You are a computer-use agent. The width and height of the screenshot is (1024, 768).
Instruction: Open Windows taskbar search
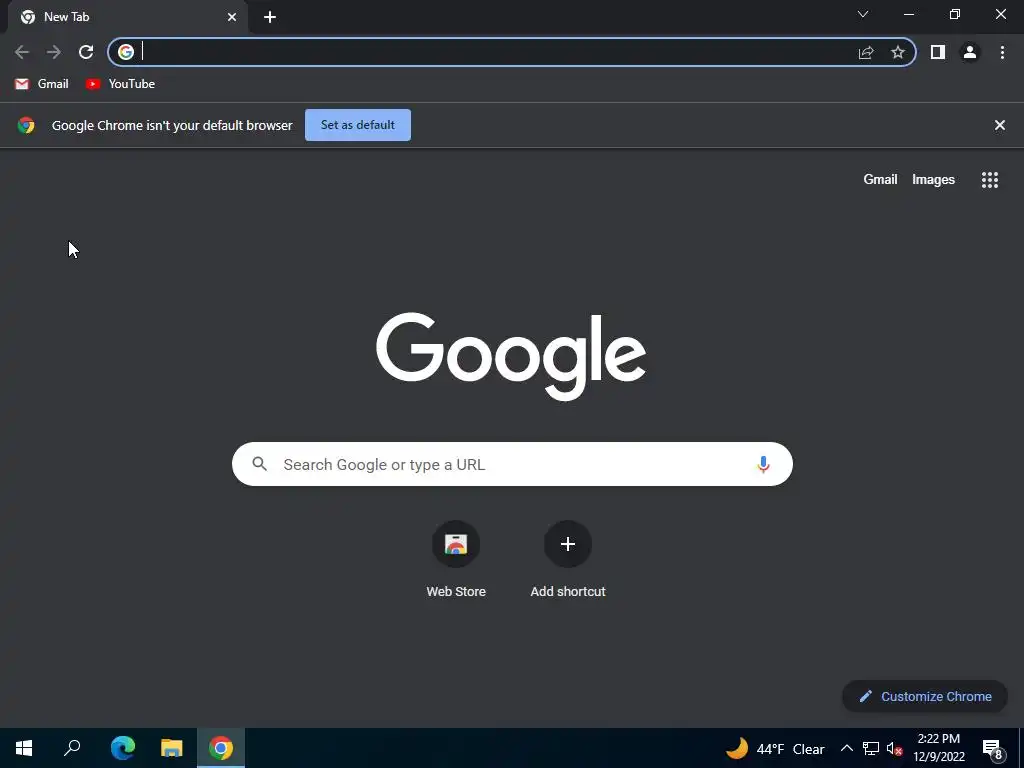pyautogui.click(x=72, y=748)
